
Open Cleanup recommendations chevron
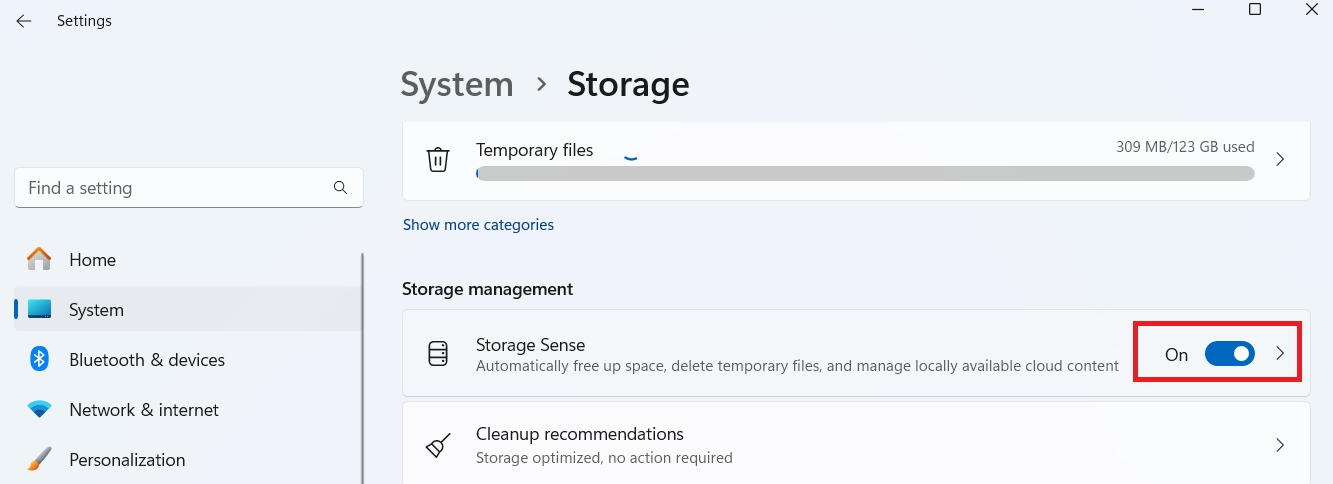point(1280,445)
